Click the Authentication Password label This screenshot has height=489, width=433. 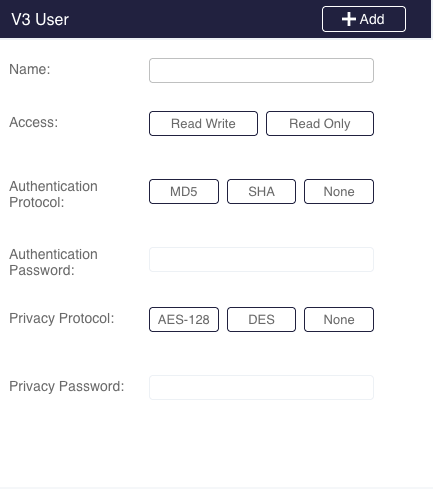(x=53, y=262)
